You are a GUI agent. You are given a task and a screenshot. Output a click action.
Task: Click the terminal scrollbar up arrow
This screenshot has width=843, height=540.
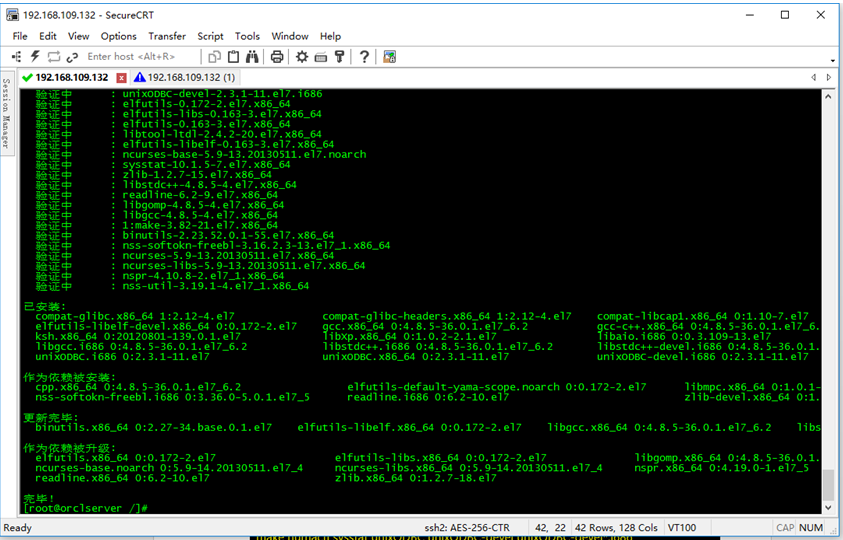tap(828, 97)
